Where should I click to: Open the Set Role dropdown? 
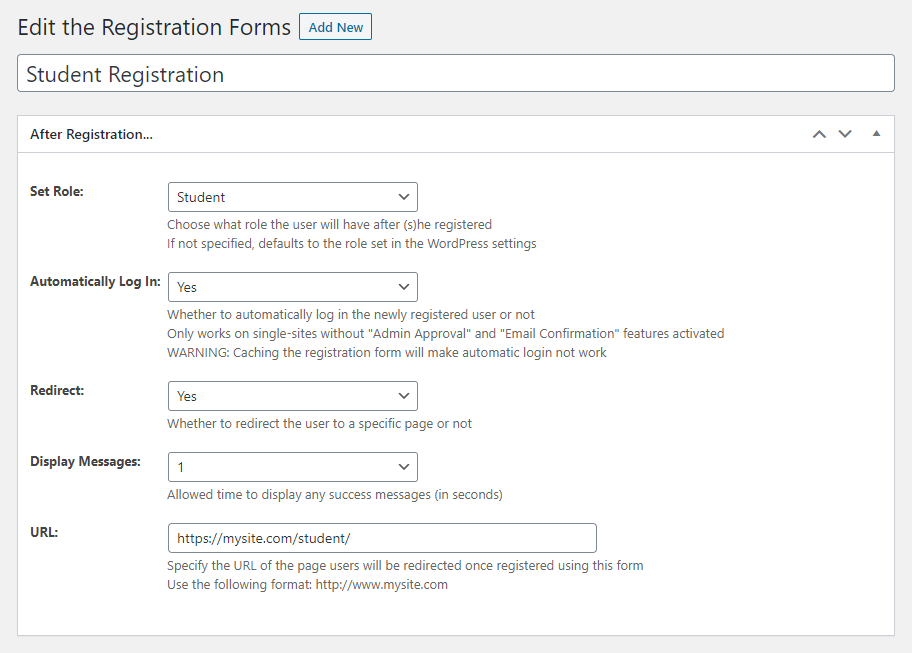pyautogui.click(x=293, y=197)
